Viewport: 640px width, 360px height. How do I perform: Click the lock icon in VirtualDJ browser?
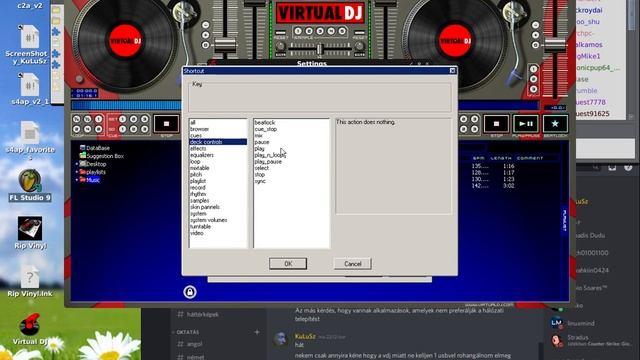point(190,292)
